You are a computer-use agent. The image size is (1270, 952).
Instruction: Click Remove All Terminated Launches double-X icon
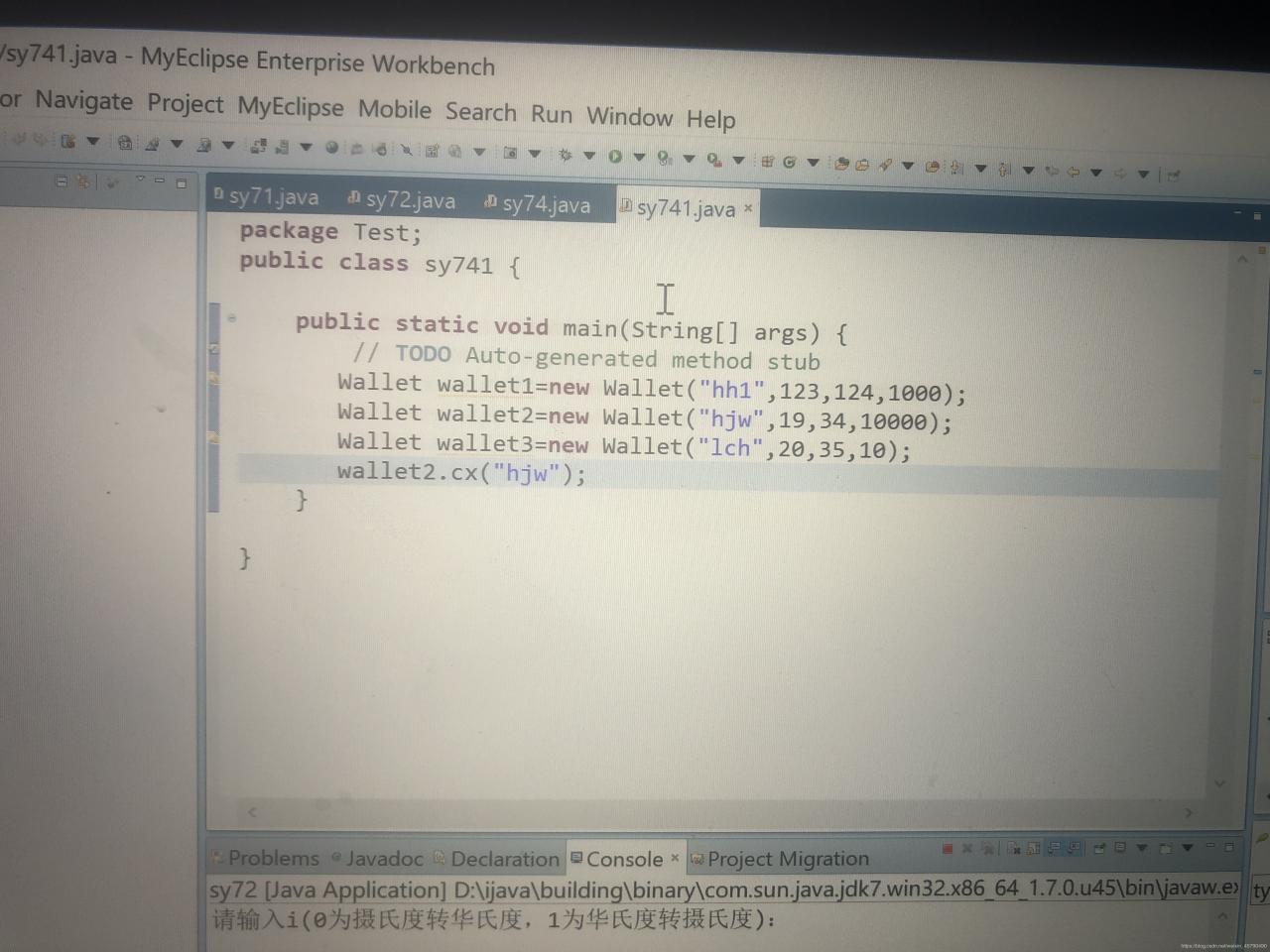[988, 849]
